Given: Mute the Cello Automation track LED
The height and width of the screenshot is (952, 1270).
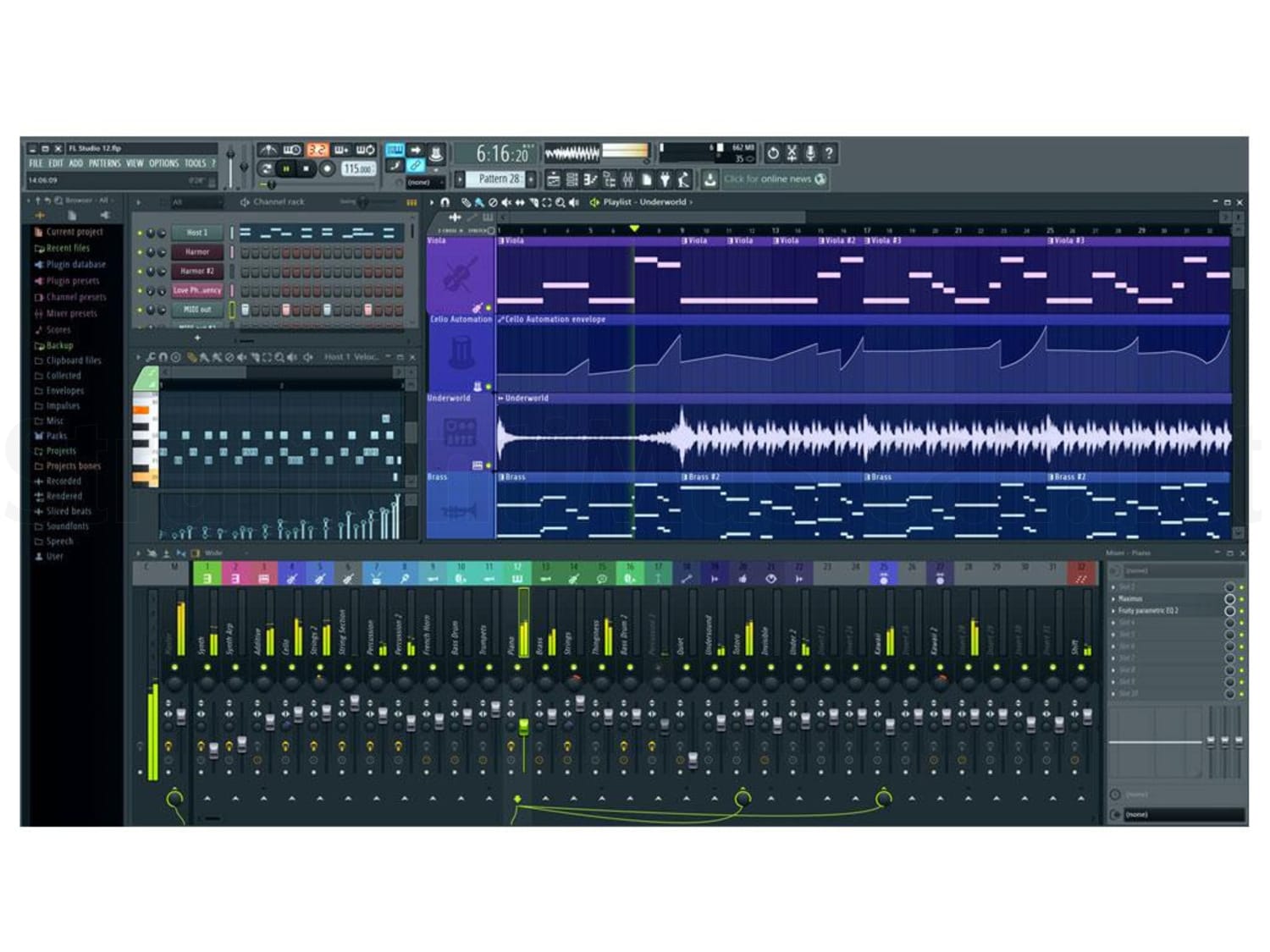Looking at the screenshot, I should tap(489, 387).
